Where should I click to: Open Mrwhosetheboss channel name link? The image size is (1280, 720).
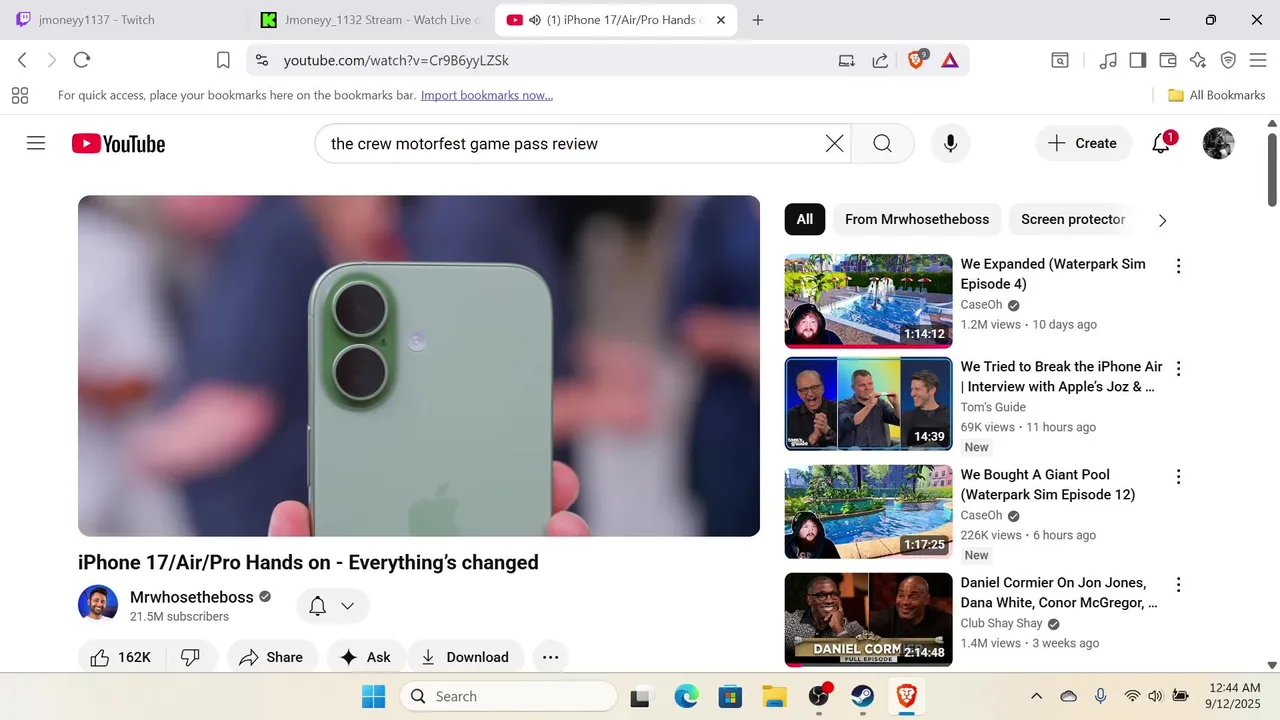tap(192, 597)
